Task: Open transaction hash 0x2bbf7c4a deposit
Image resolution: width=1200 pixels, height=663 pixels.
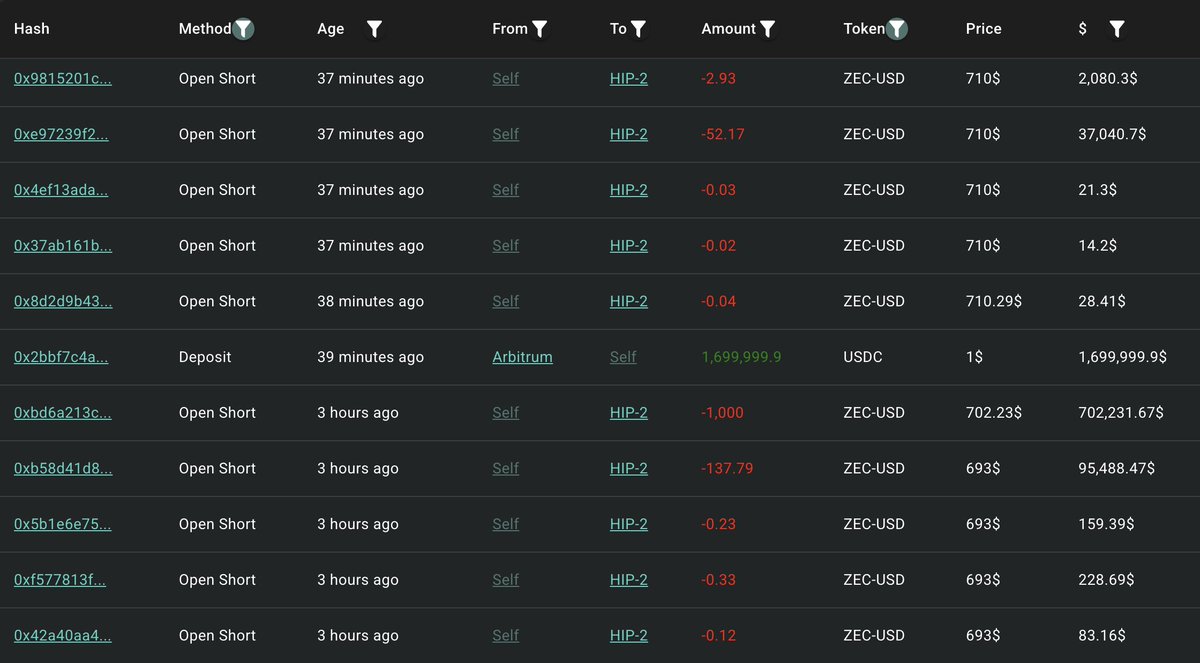Action: [x=61, y=357]
